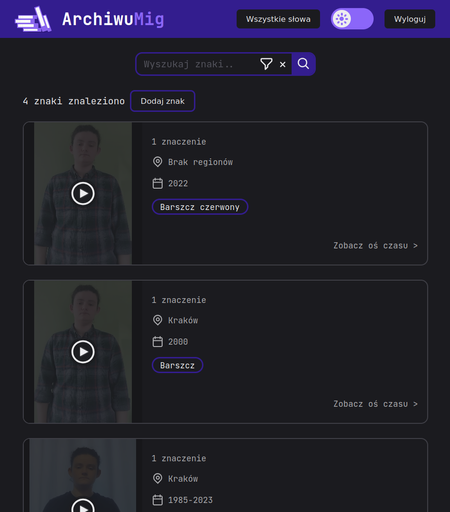Clear the search with the X icon
This screenshot has width=450, height=512.
[x=283, y=64]
